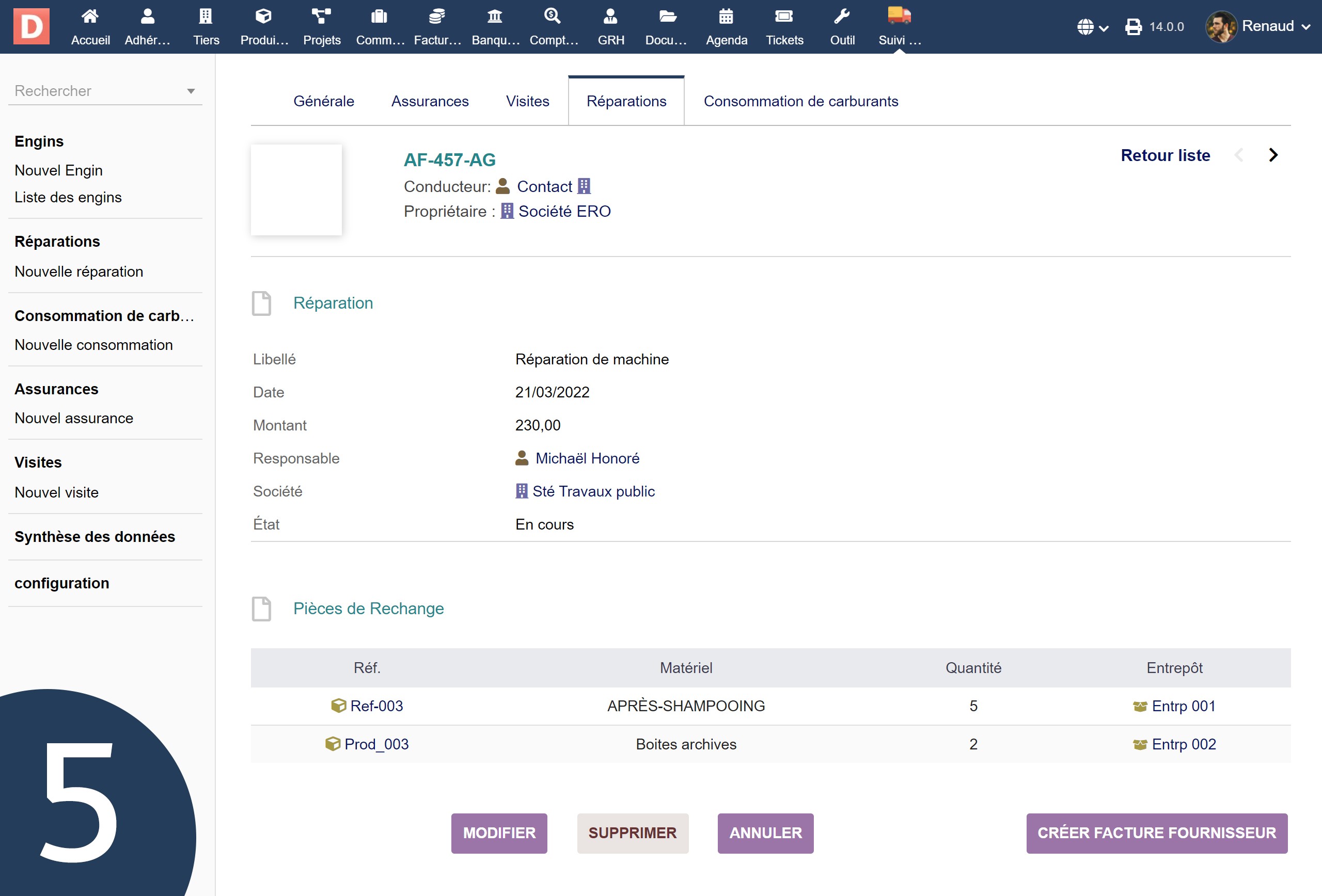The image size is (1322, 896).
Task: Click the Retour liste link
Action: pyautogui.click(x=1165, y=155)
